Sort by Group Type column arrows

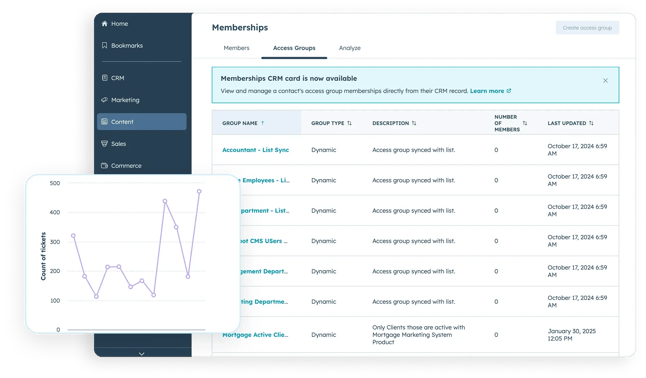point(349,123)
